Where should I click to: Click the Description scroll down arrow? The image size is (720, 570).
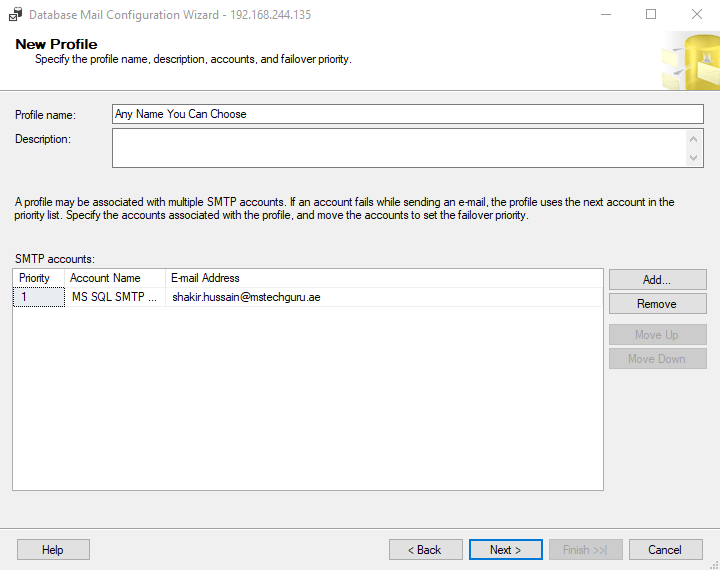tap(693, 158)
